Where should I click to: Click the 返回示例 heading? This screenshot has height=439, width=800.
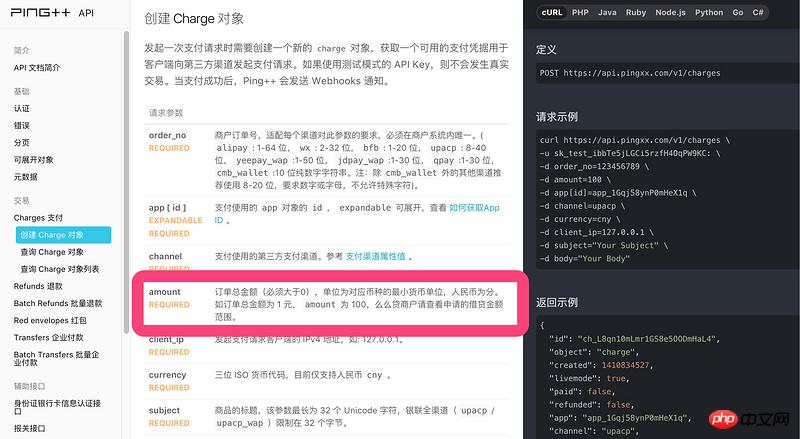point(557,303)
